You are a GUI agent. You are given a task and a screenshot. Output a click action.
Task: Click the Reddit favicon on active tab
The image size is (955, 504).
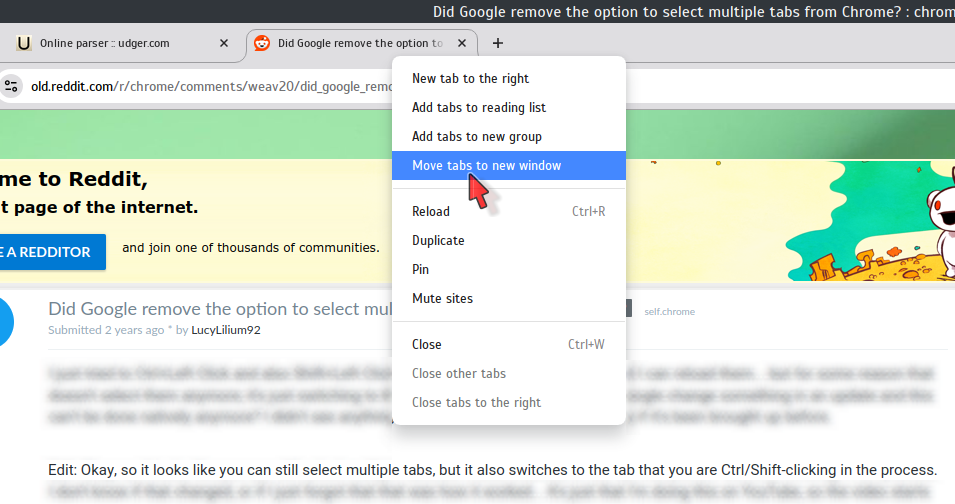click(x=262, y=43)
